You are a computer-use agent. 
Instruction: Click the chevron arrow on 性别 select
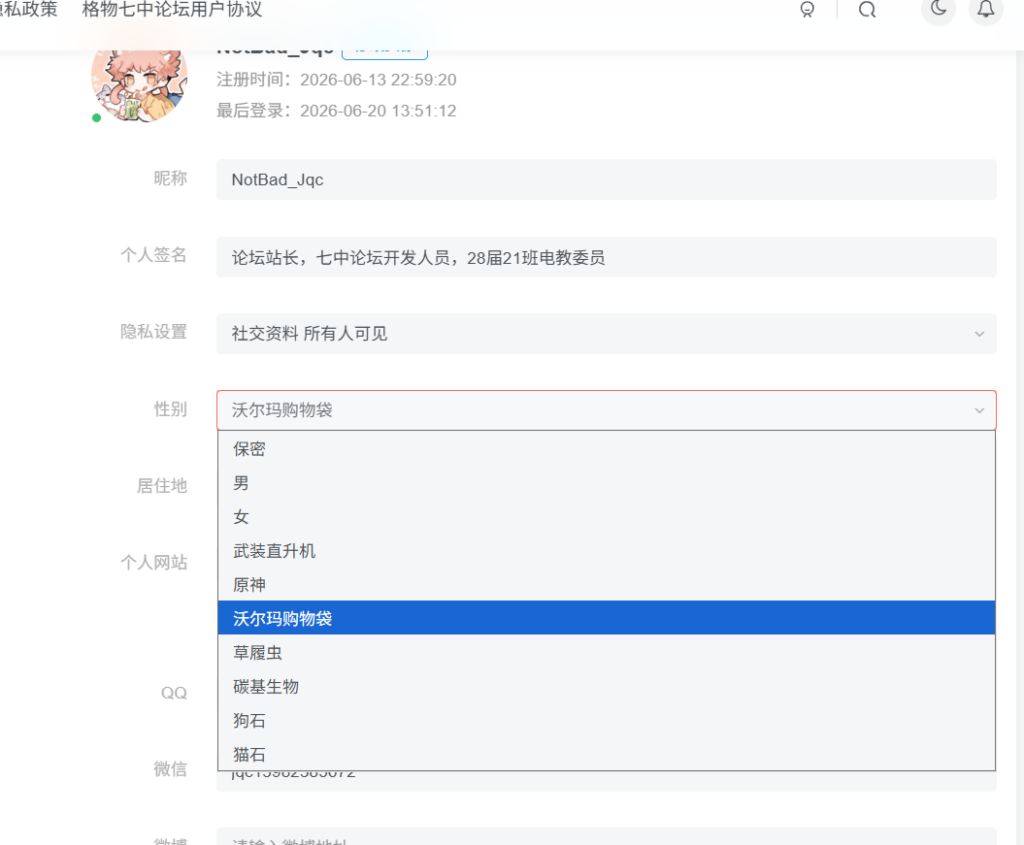[x=979, y=411]
